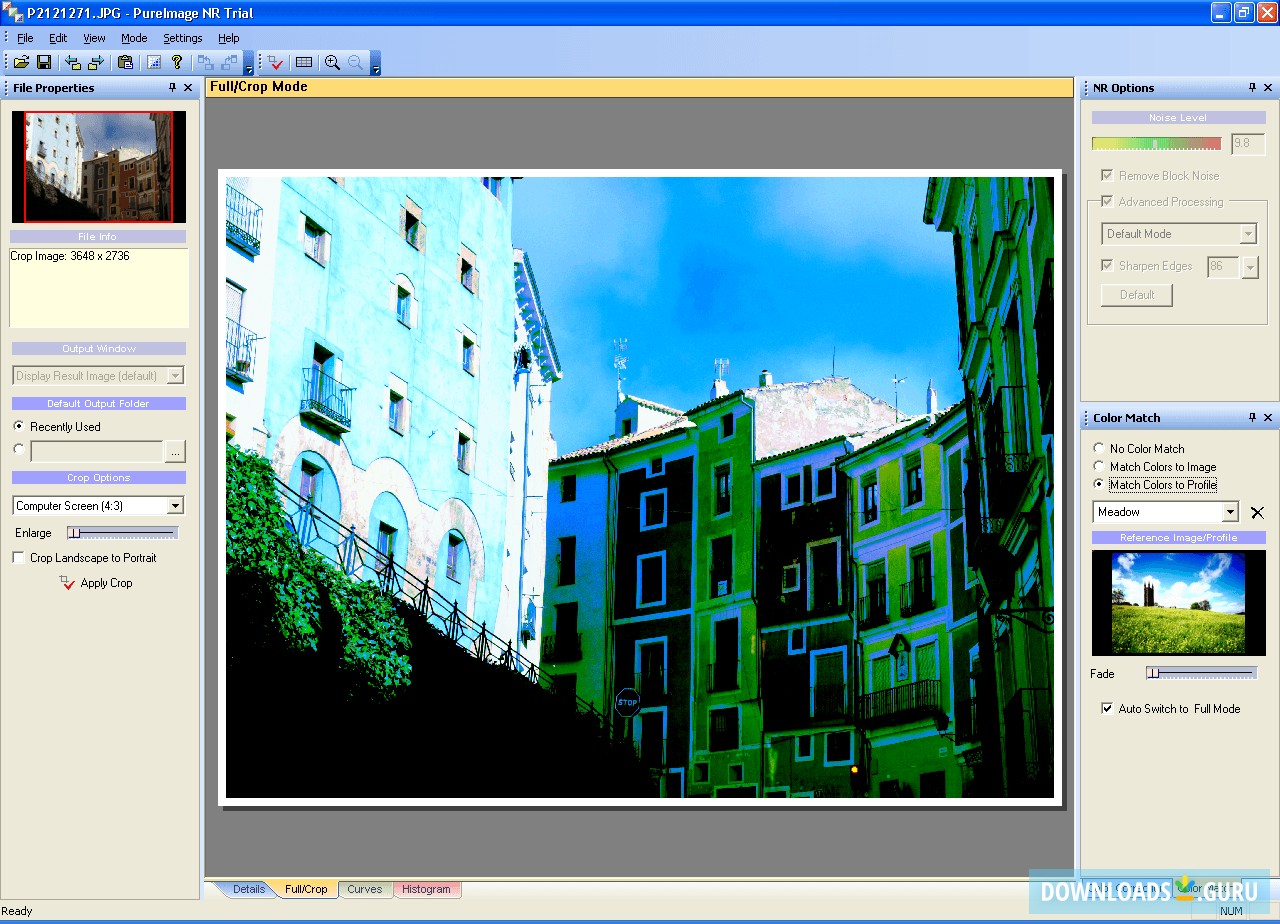This screenshot has height=924, width=1280.
Task: Enable Crop Landscape to Portrait
Action: [x=17, y=558]
